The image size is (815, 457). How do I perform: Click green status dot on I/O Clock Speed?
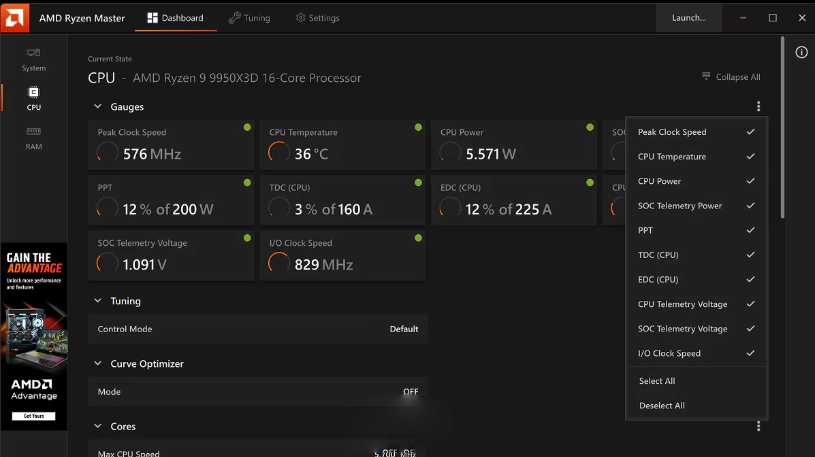[418, 238]
